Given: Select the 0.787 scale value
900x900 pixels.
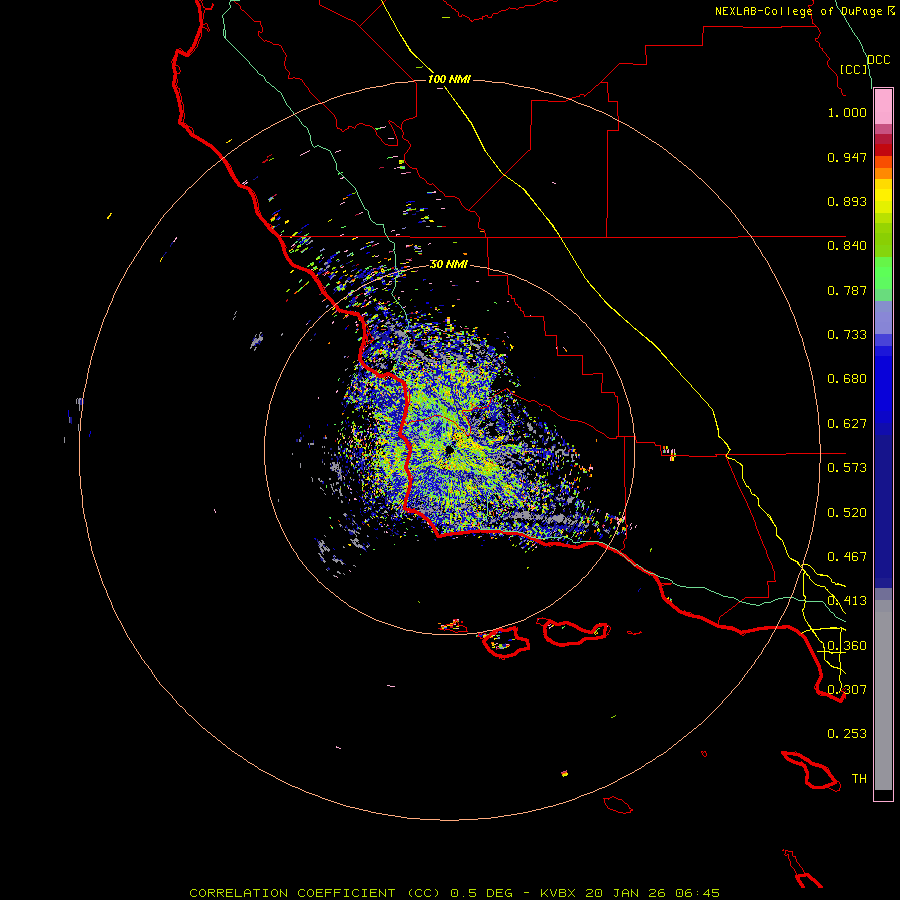Looking at the screenshot, I should tap(847, 290).
